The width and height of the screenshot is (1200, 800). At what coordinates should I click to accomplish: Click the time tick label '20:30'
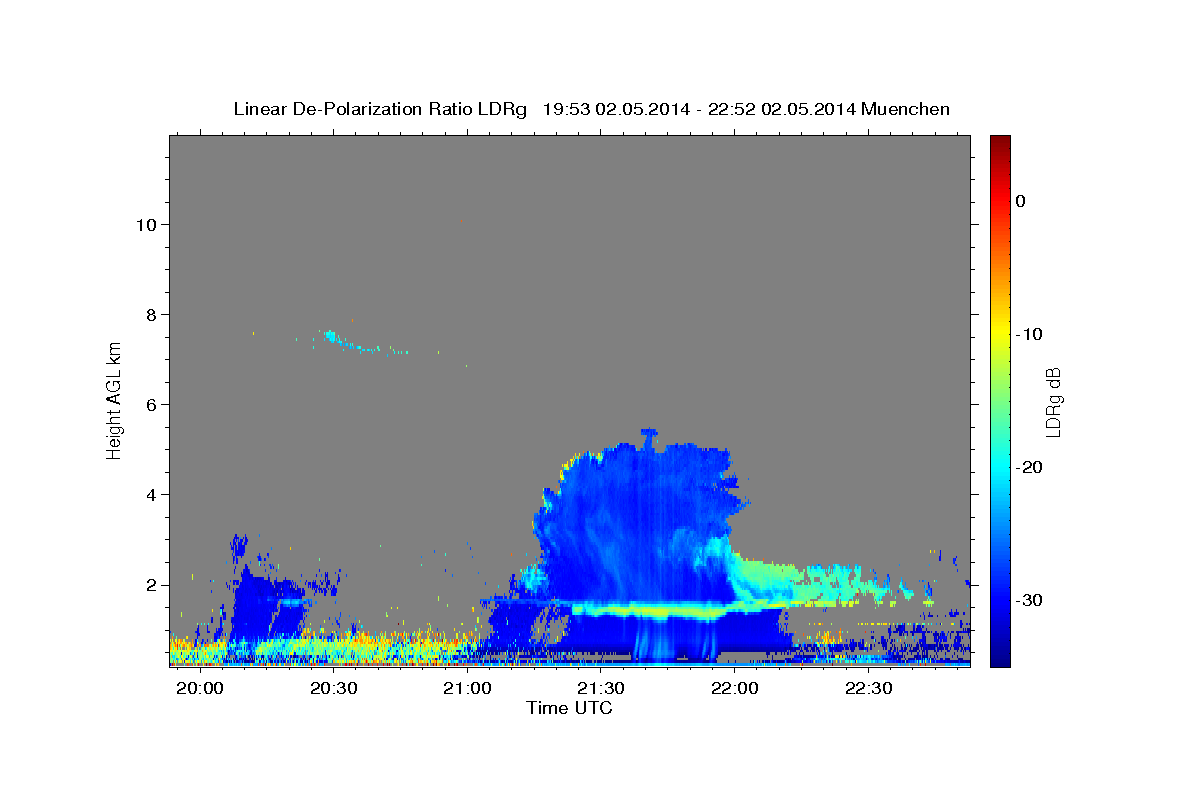coord(334,689)
